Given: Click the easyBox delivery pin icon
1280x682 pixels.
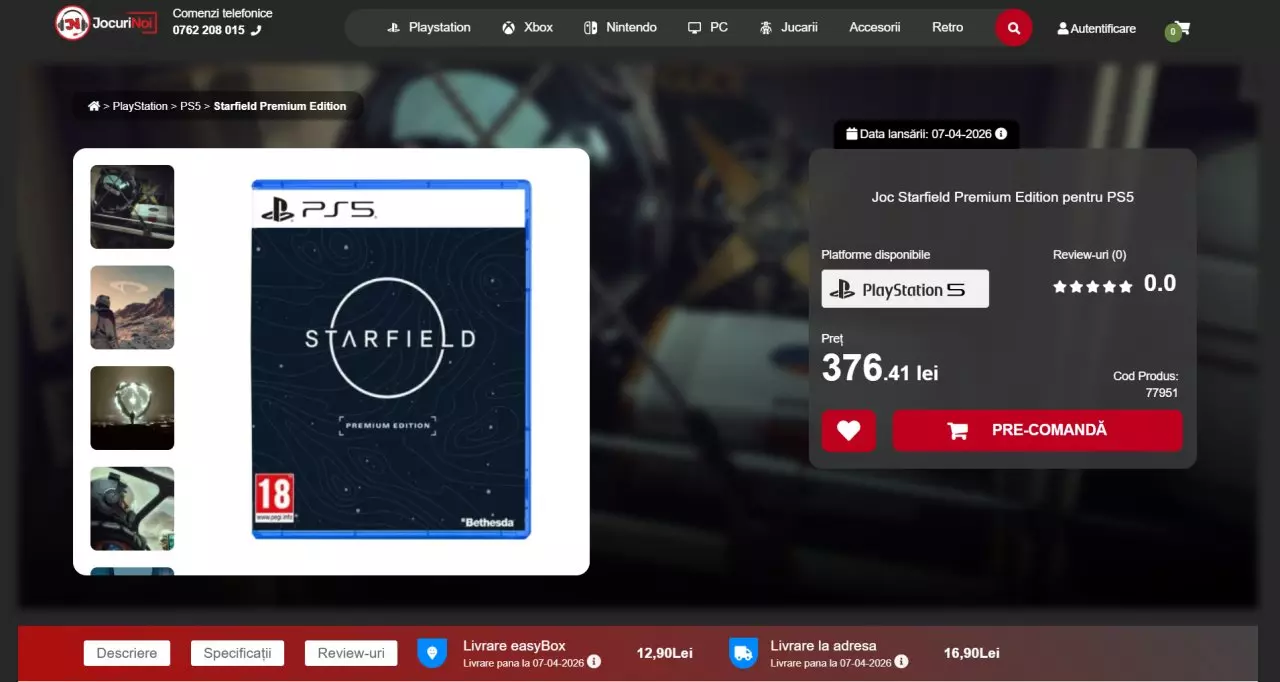Looking at the screenshot, I should coord(432,653).
